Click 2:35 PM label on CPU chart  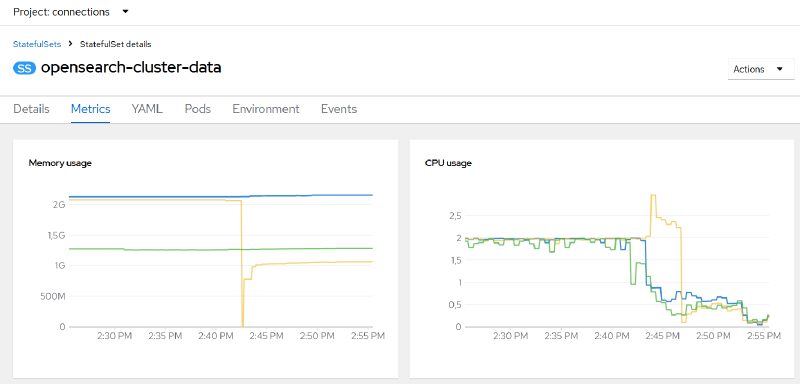pos(560,337)
